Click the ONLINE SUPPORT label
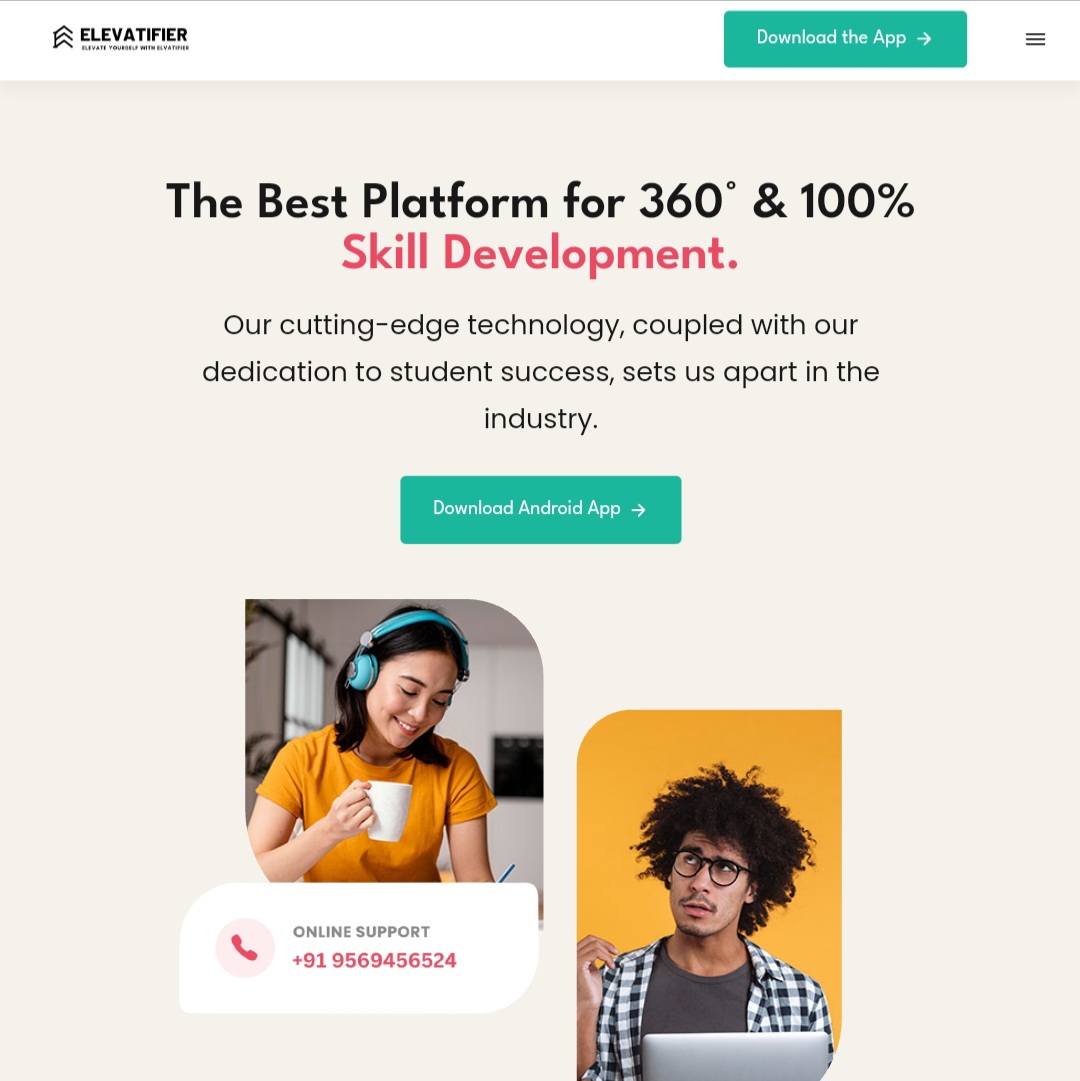The image size is (1080, 1081). (x=361, y=931)
